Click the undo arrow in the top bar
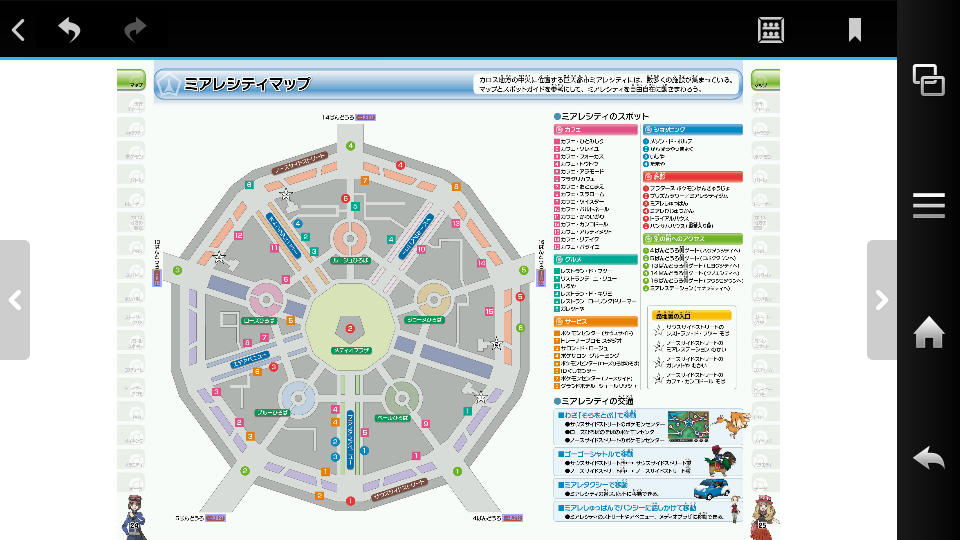Image resolution: width=960 pixels, height=540 pixels. coord(69,29)
